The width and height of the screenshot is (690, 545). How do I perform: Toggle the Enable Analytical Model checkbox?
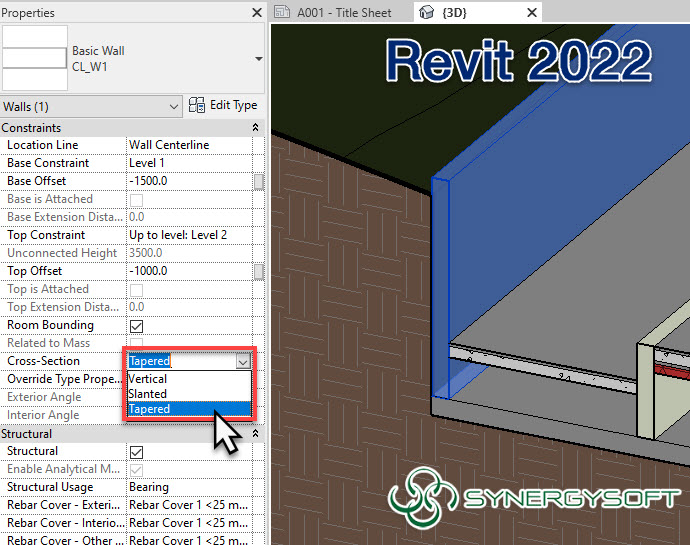click(x=136, y=470)
